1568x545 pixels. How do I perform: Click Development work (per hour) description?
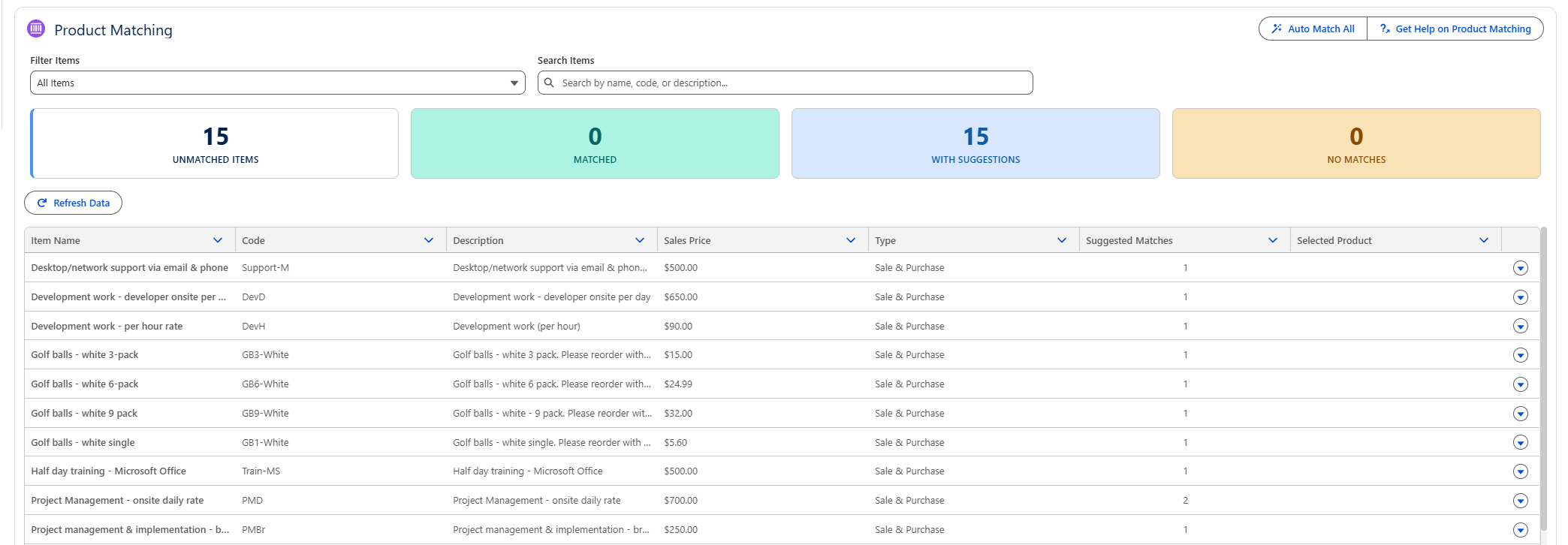coord(516,326)
